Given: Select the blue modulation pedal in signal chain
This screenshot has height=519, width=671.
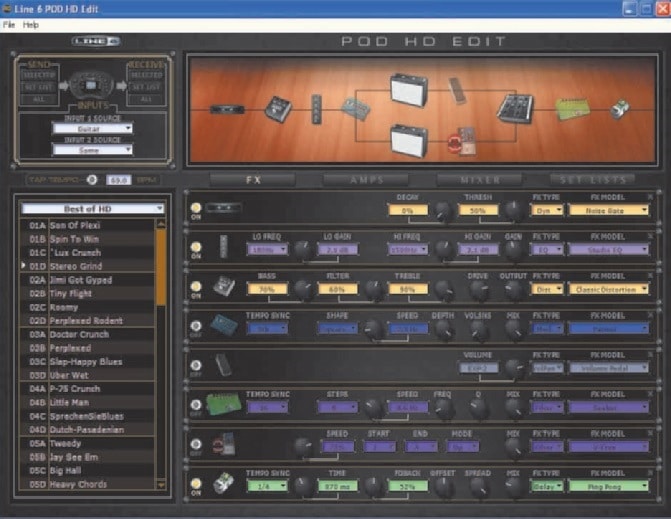Looking at the screenshot, I should [356, 109].
